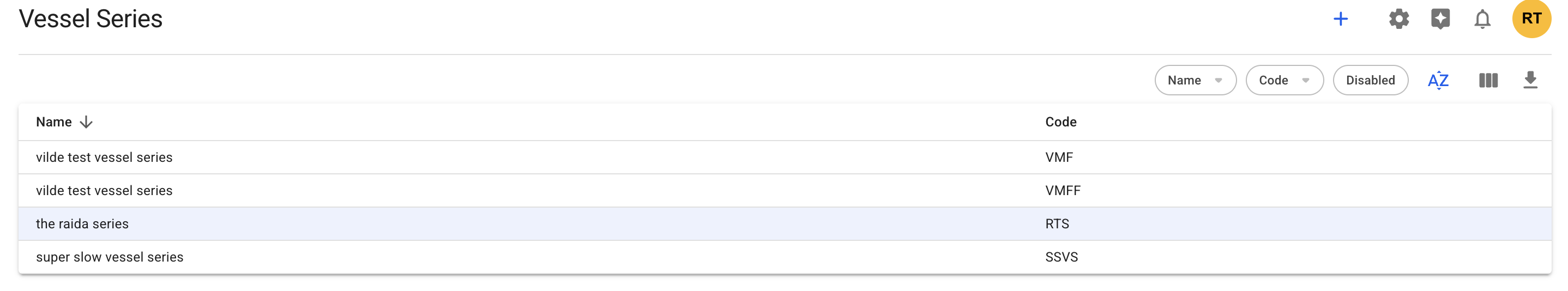
Task: Click the sparkle star badge icon
Action: click(1440, 19)
